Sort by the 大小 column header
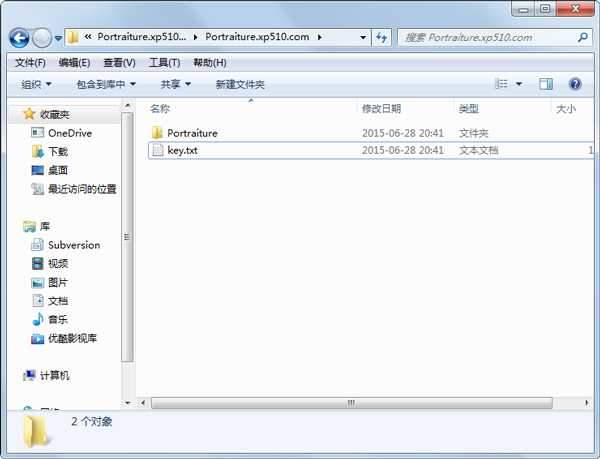Viewport: 600px width, 459px height. click(x=566, y=109)
